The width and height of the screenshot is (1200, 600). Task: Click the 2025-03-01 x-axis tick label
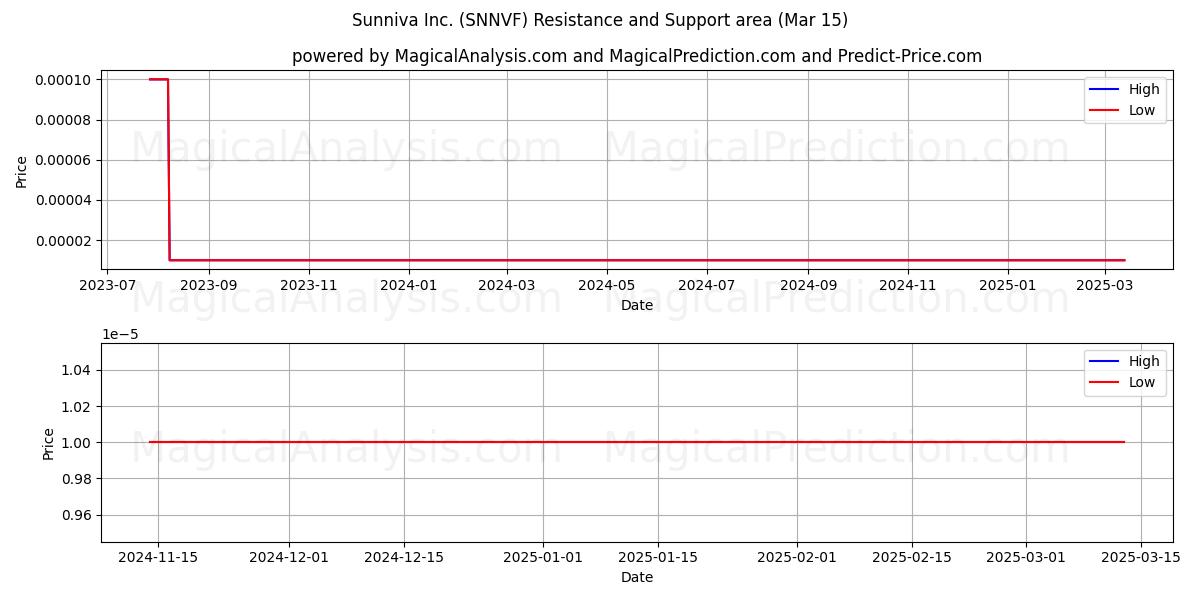[1027, 557]
